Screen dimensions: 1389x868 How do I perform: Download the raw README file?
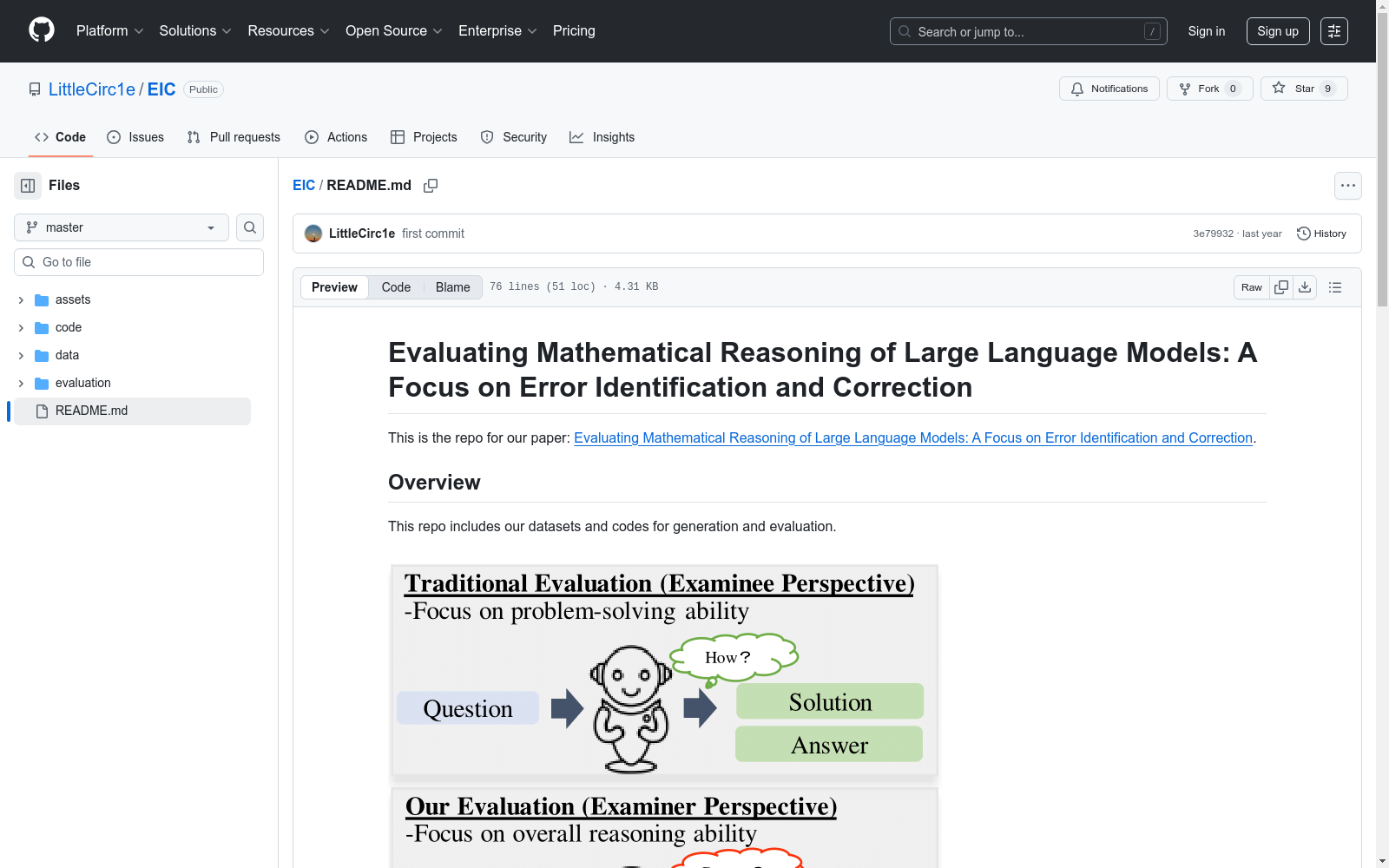(1305, 287)
